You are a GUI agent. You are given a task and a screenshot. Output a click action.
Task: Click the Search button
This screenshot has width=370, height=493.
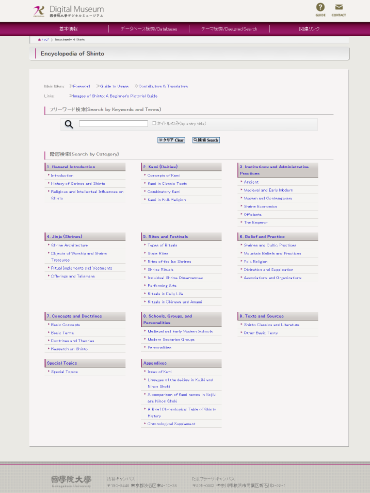[206, 140]
